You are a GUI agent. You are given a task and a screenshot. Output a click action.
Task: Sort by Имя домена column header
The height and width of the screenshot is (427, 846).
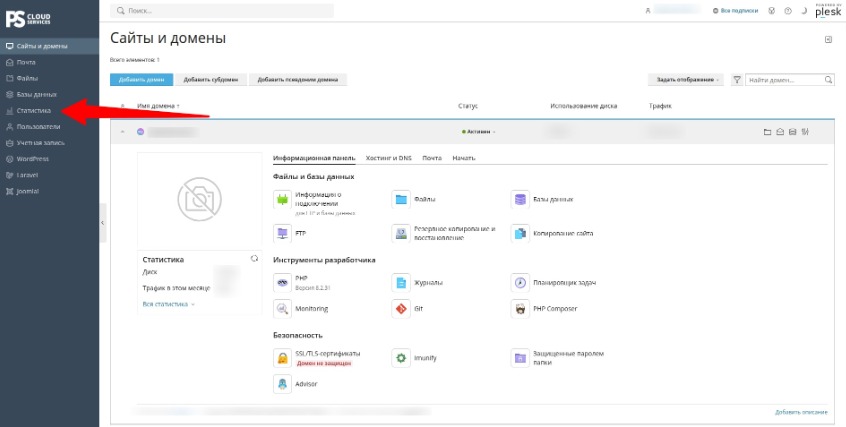coord(159,106)
